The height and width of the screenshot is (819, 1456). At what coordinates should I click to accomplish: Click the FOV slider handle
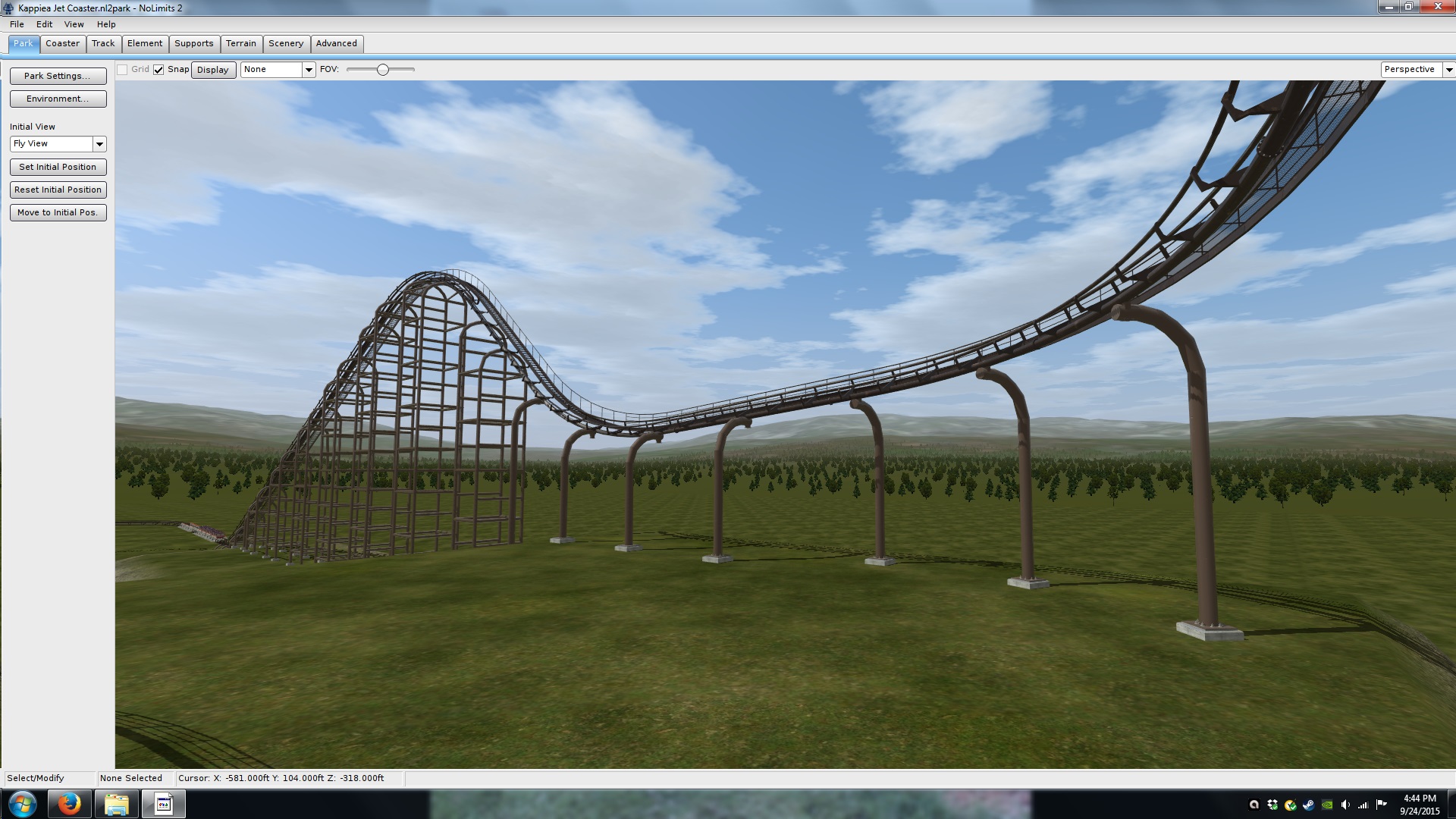point(383,70)
